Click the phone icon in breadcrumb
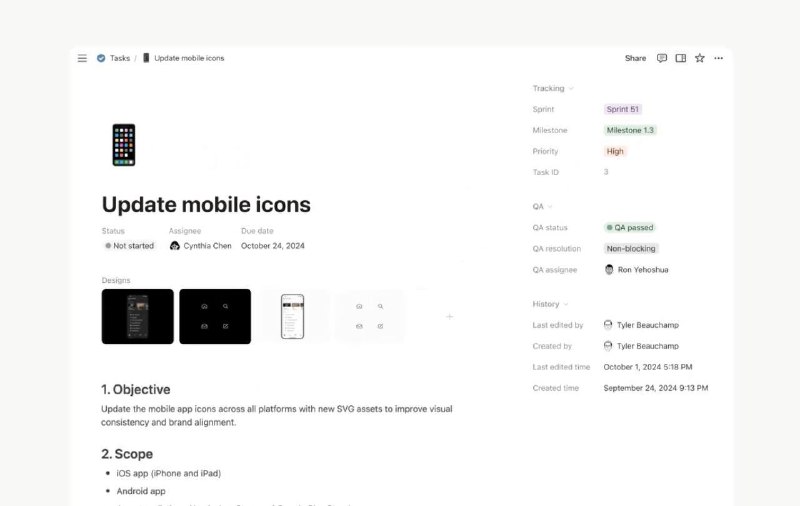Screen dimensions: 800x506 click(146, 58)
